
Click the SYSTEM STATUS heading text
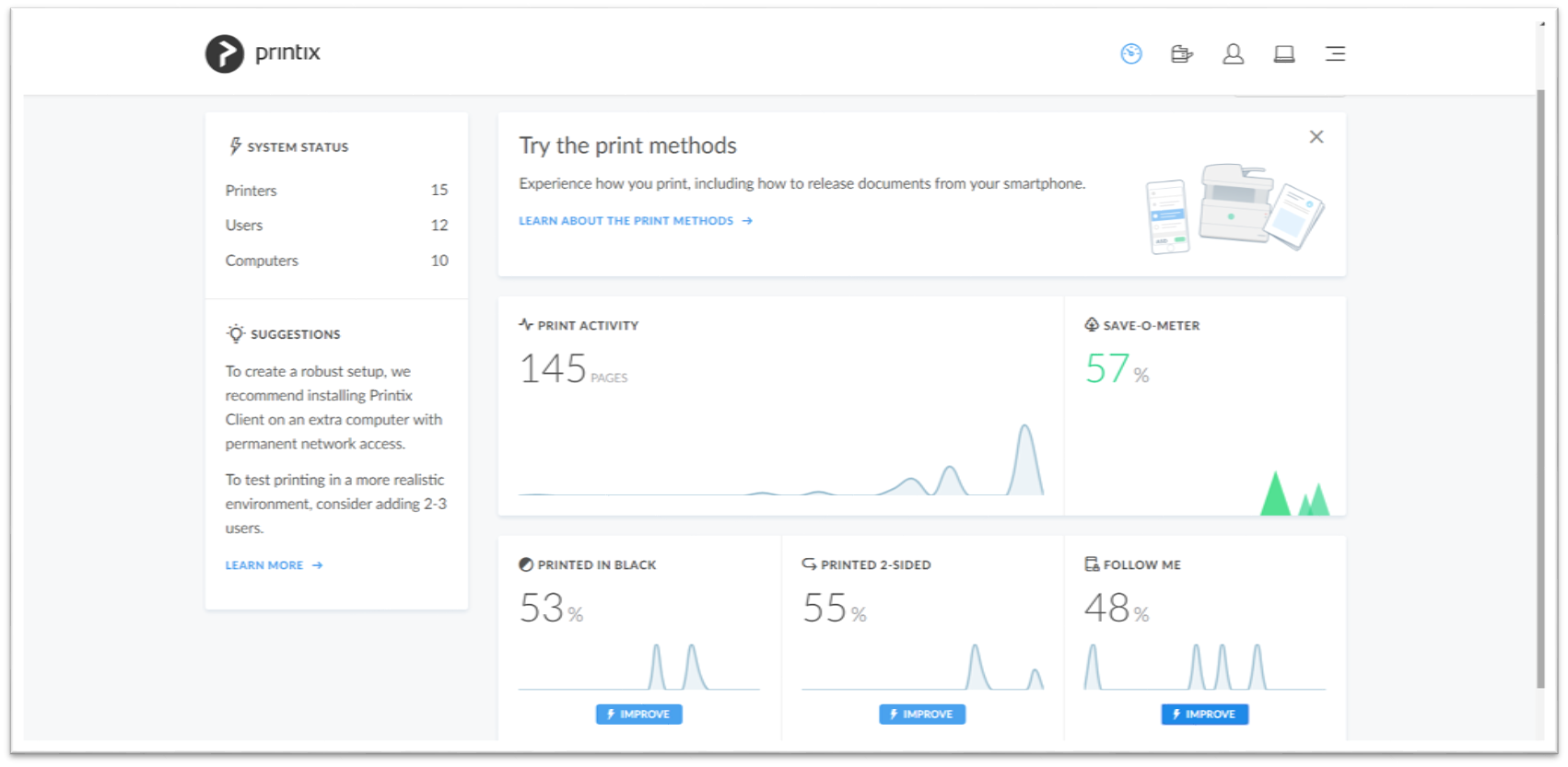(298, 147)
